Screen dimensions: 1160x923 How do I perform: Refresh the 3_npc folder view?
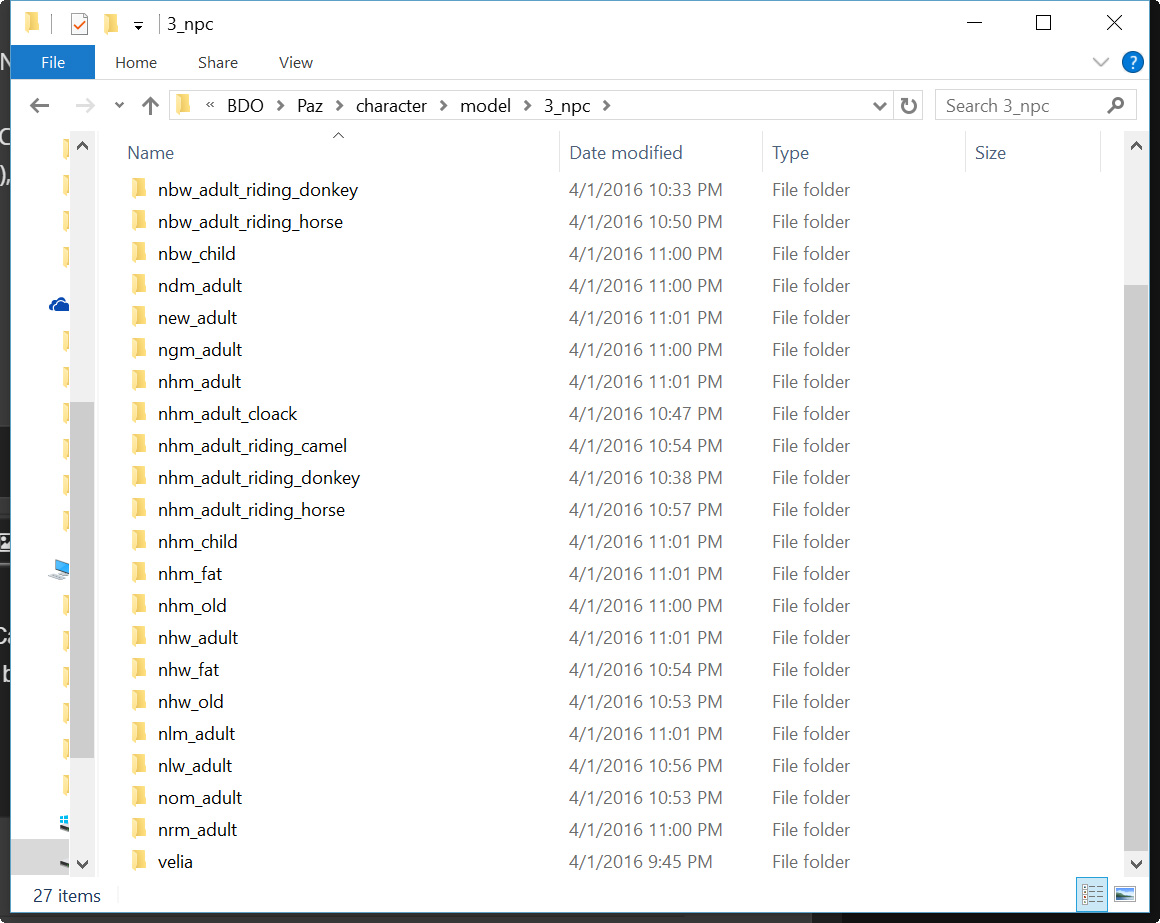[908, 106]
